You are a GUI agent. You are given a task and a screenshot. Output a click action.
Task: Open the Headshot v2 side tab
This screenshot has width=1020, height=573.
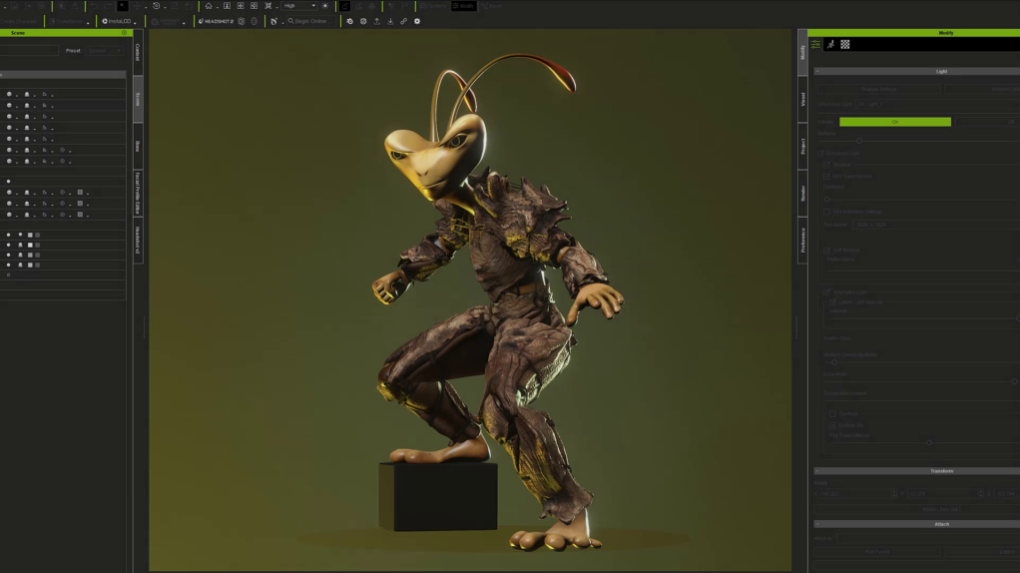(138, 240)
